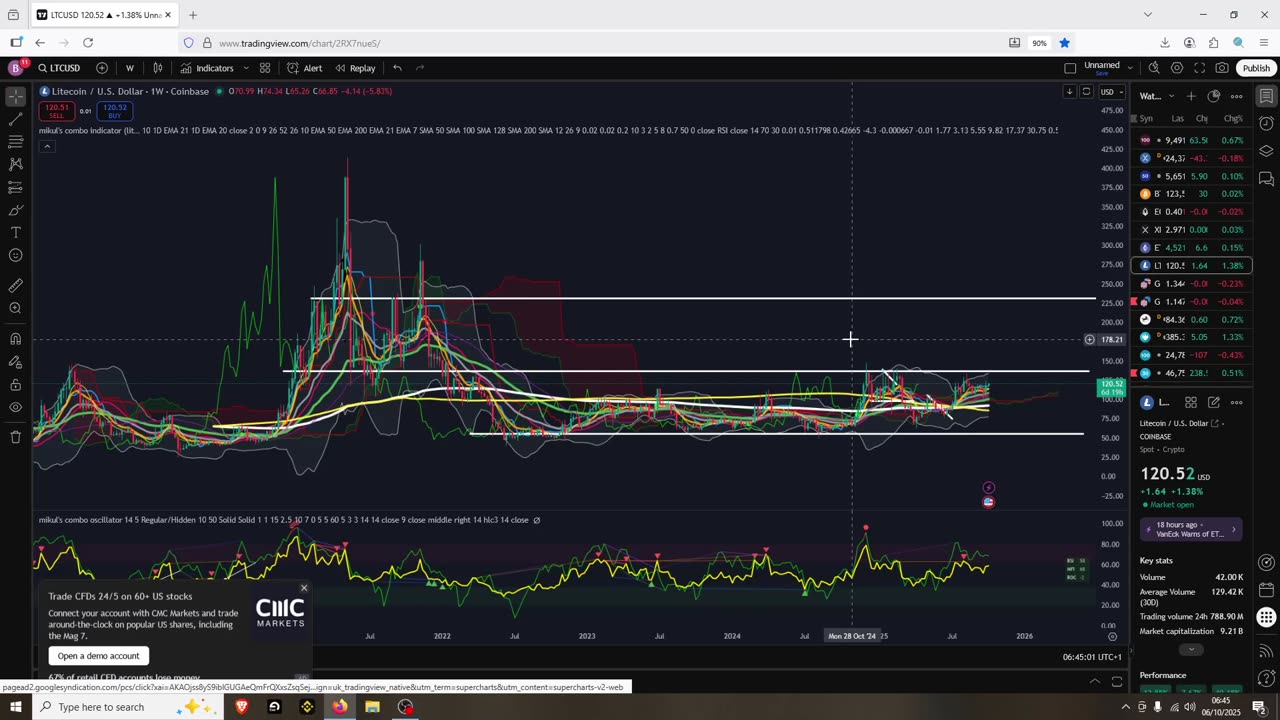This screenshot has height=720, width=1280.
Task: Select the watchlist row showing 1.38% change
Action: click(1191, 266)
